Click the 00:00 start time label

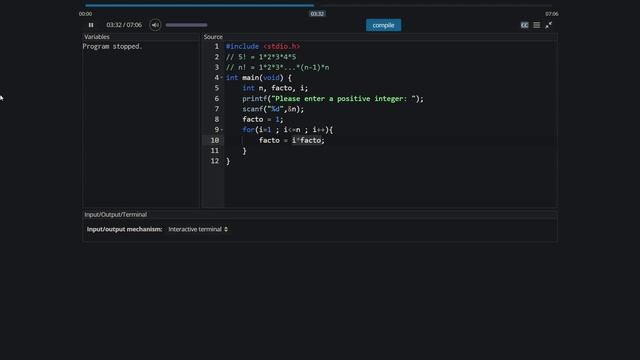pyautogui.click(x=85, y=14)
